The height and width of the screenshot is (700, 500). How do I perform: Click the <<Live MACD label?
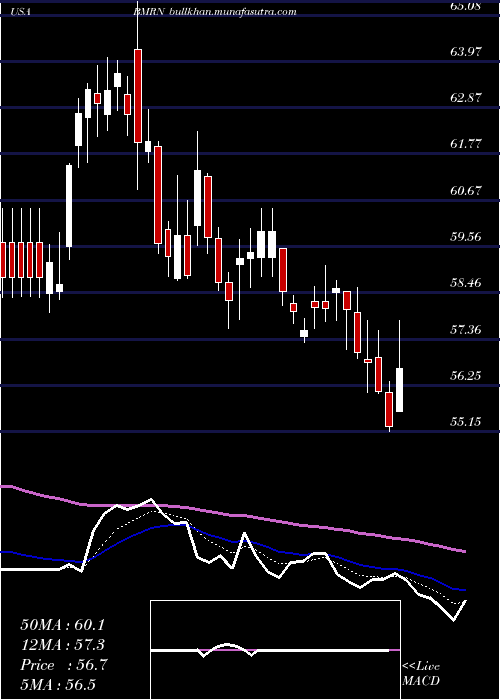(421, 673)
